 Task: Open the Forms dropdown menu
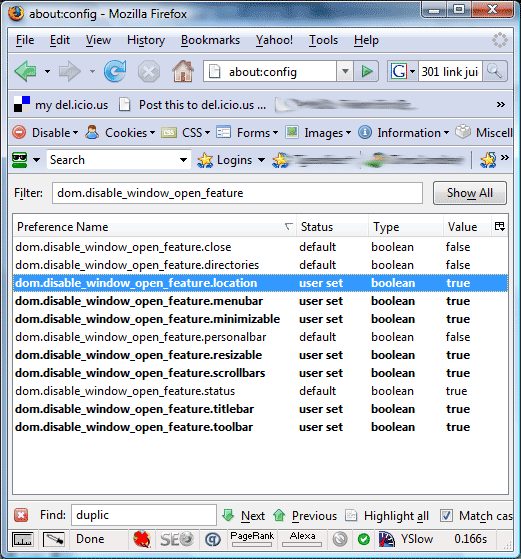(x=247, y=133)
